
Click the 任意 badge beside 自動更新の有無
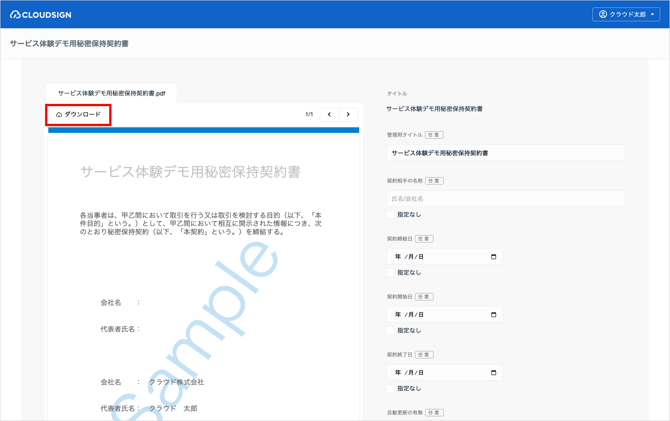(x=434, y=413)
